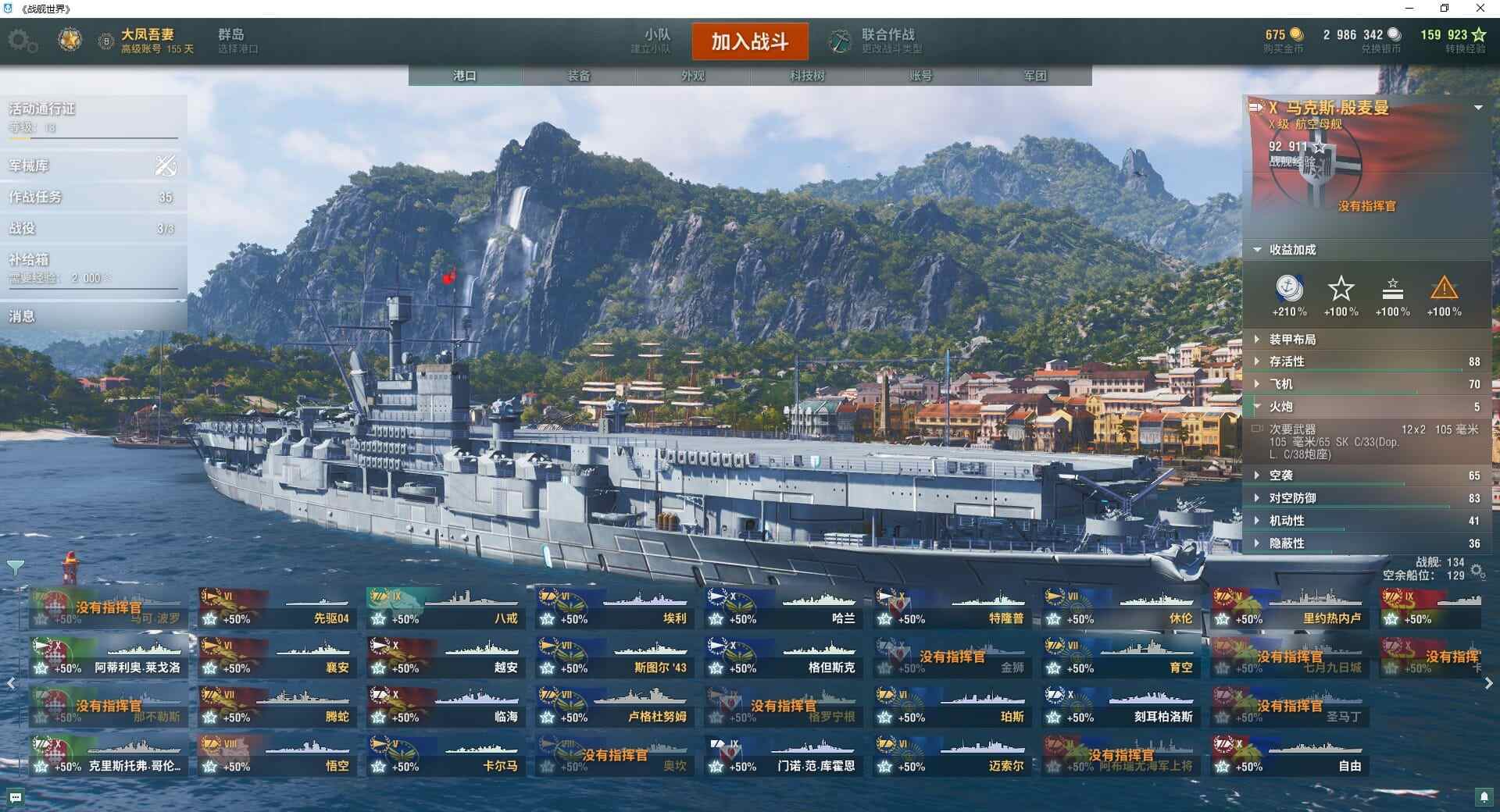Select the 哈兰 ship thumbnail
1500x812 pixels.
pos(784,608)
